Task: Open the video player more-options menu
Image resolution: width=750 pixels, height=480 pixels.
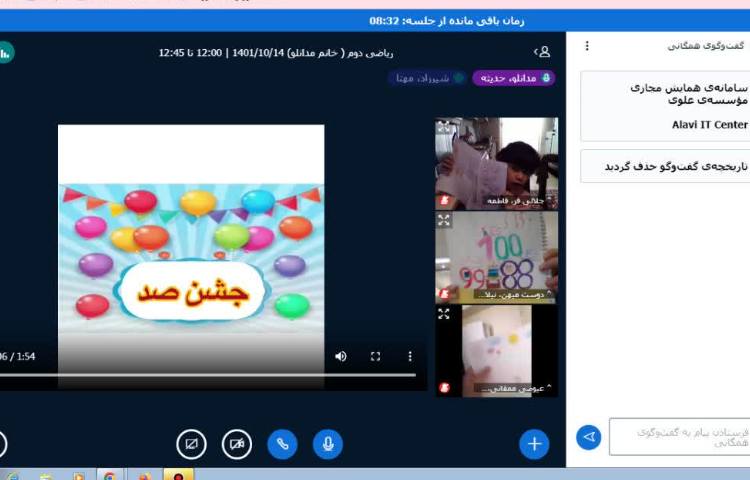Action: tap(410, 356)
